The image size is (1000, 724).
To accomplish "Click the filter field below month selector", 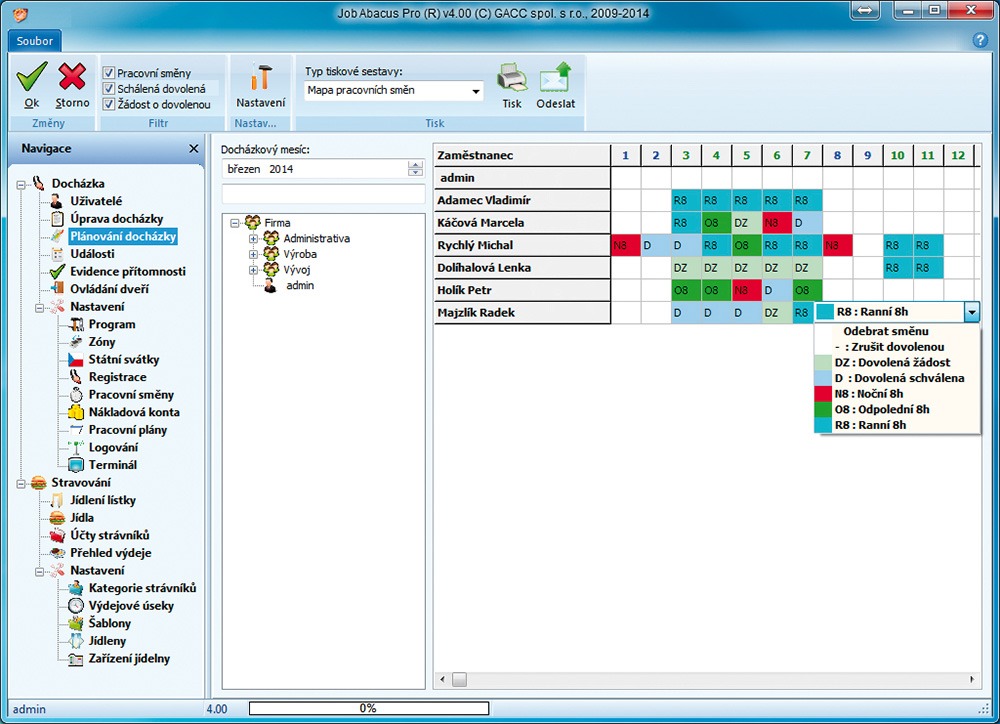I will tap(323, 195).
